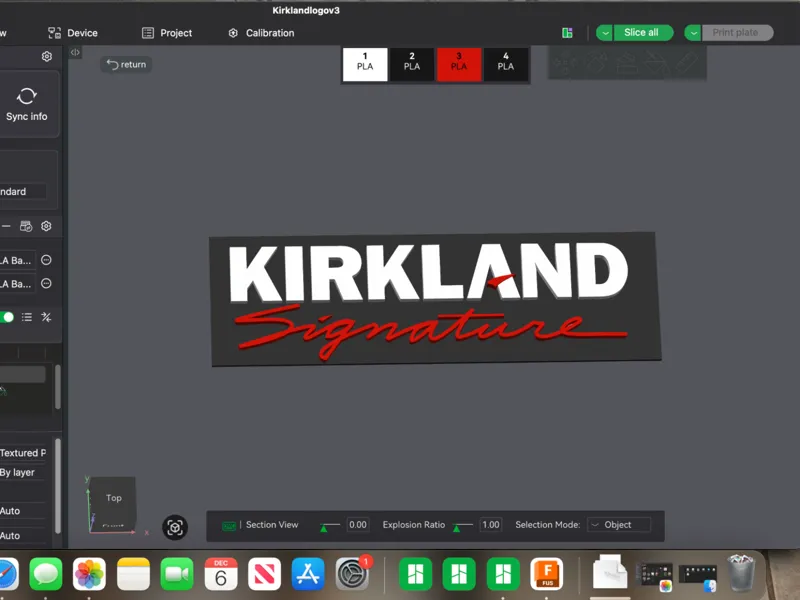The height and width of the screenshot is (600, 800).
Task: Open options for first PLA Ba... filament
Action: point(46,260)
